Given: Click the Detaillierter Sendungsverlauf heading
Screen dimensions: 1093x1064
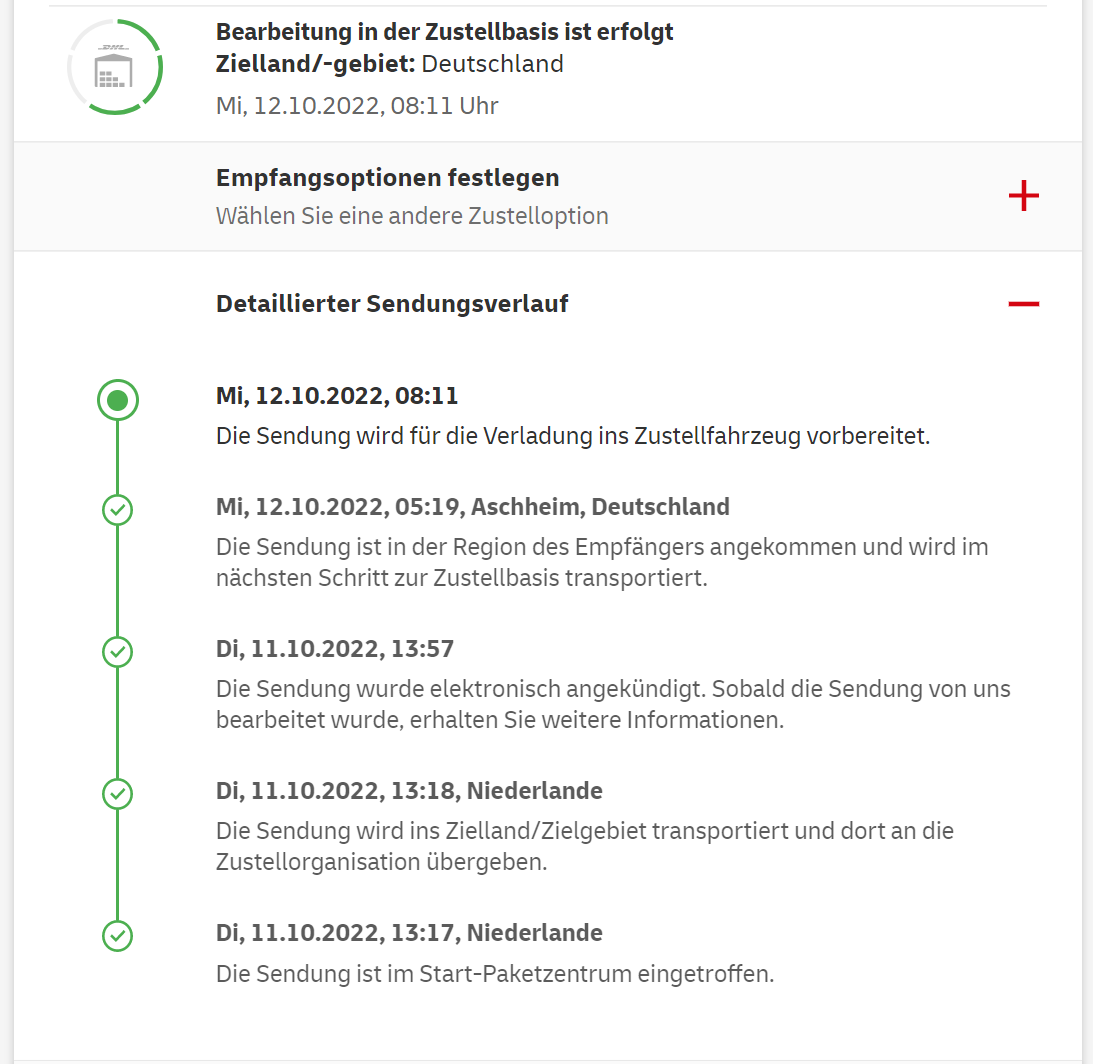Looking at the screenshot, I should click(x=392, y=304).
